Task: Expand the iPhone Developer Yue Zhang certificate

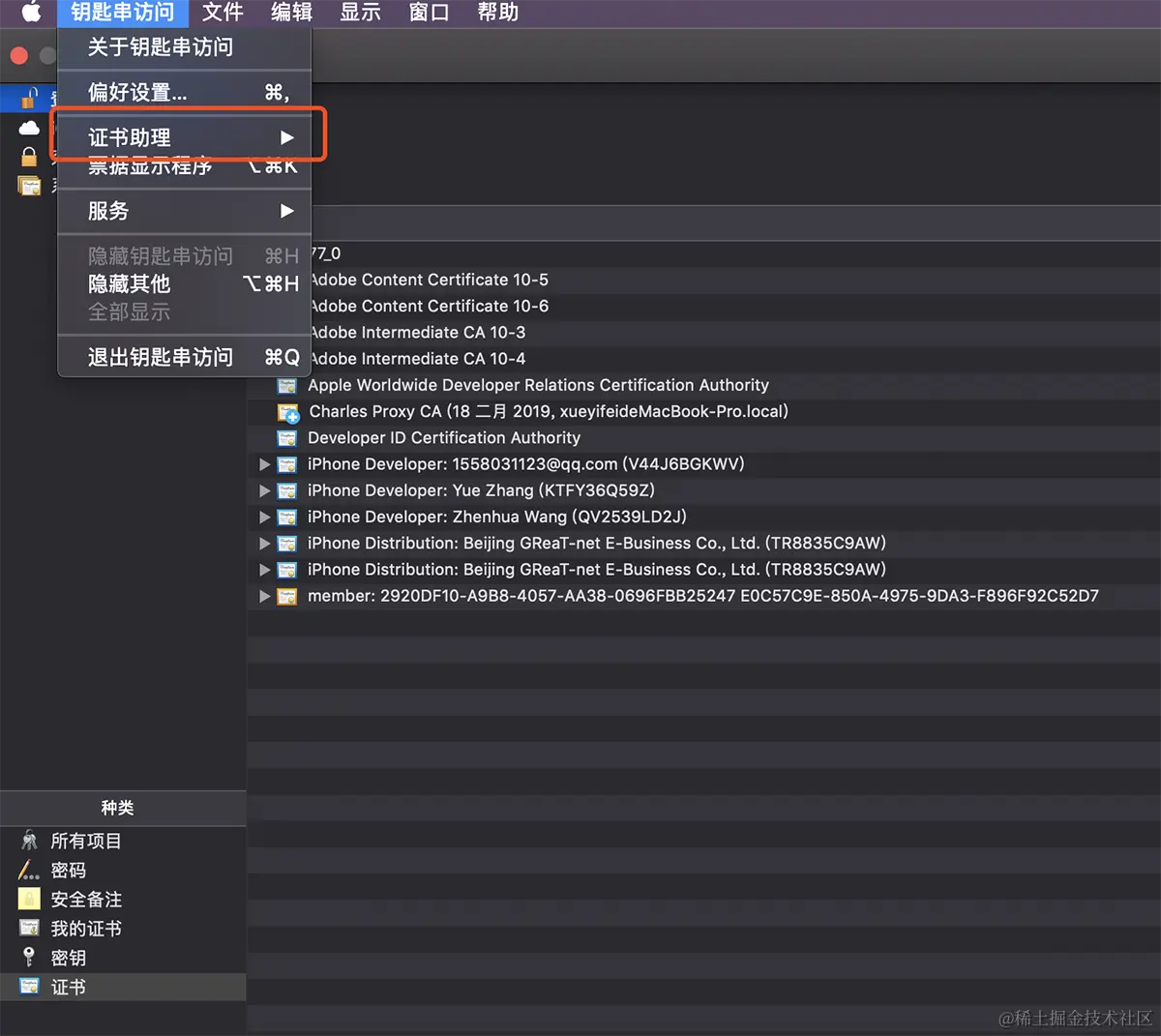Action: 264,490
